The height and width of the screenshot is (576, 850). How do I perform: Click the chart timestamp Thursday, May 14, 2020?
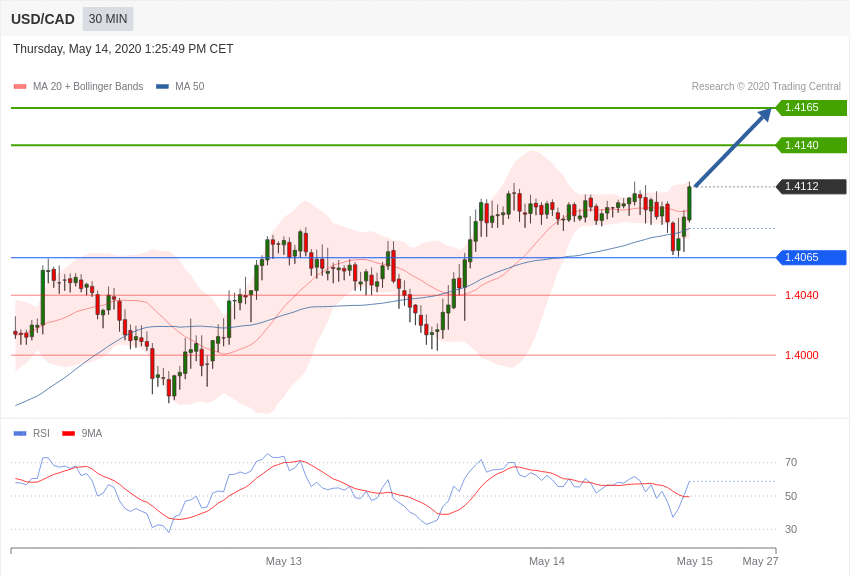coord(123,49)
